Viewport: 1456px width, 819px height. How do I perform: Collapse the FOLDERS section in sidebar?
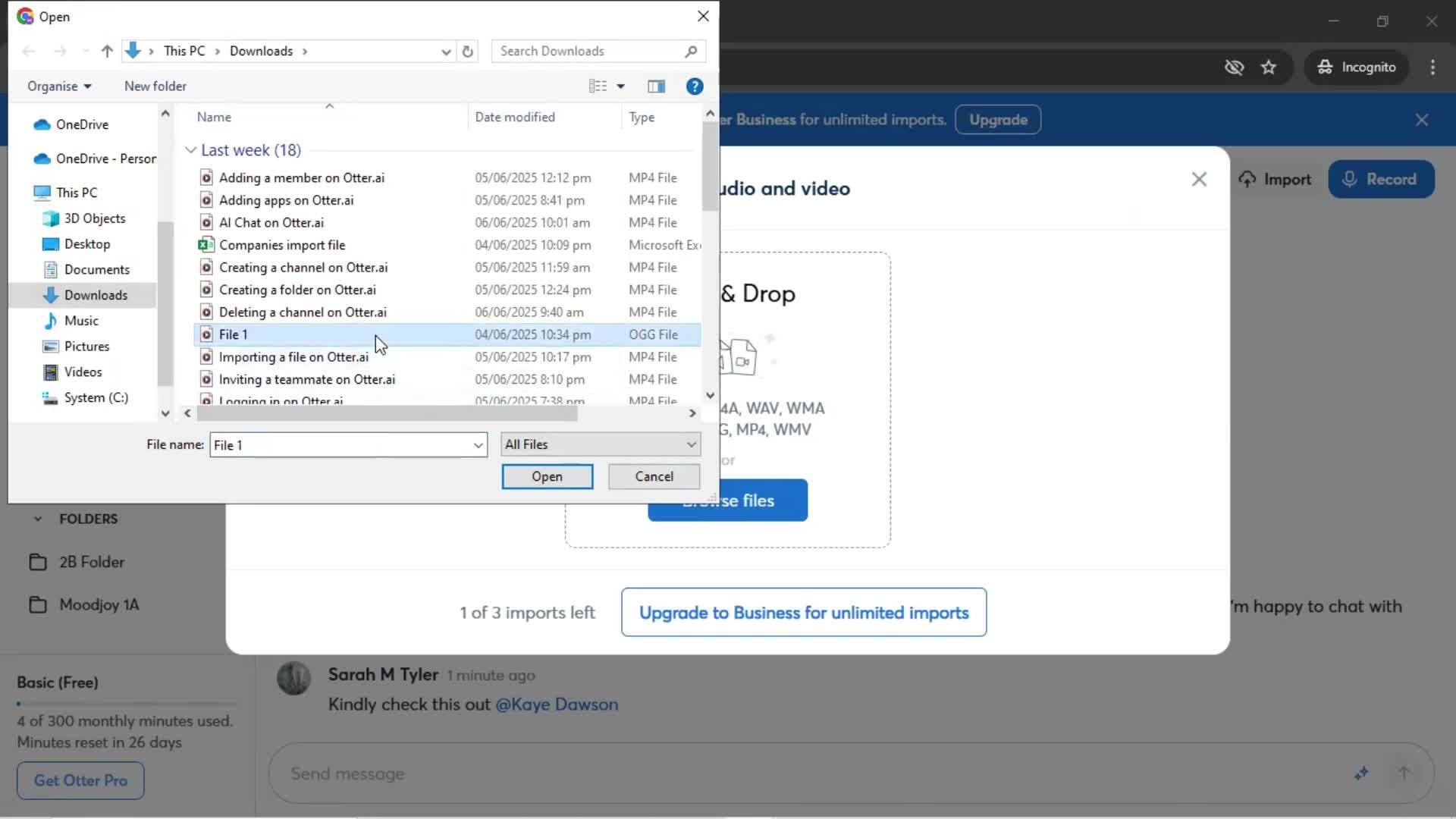(38, 519)
